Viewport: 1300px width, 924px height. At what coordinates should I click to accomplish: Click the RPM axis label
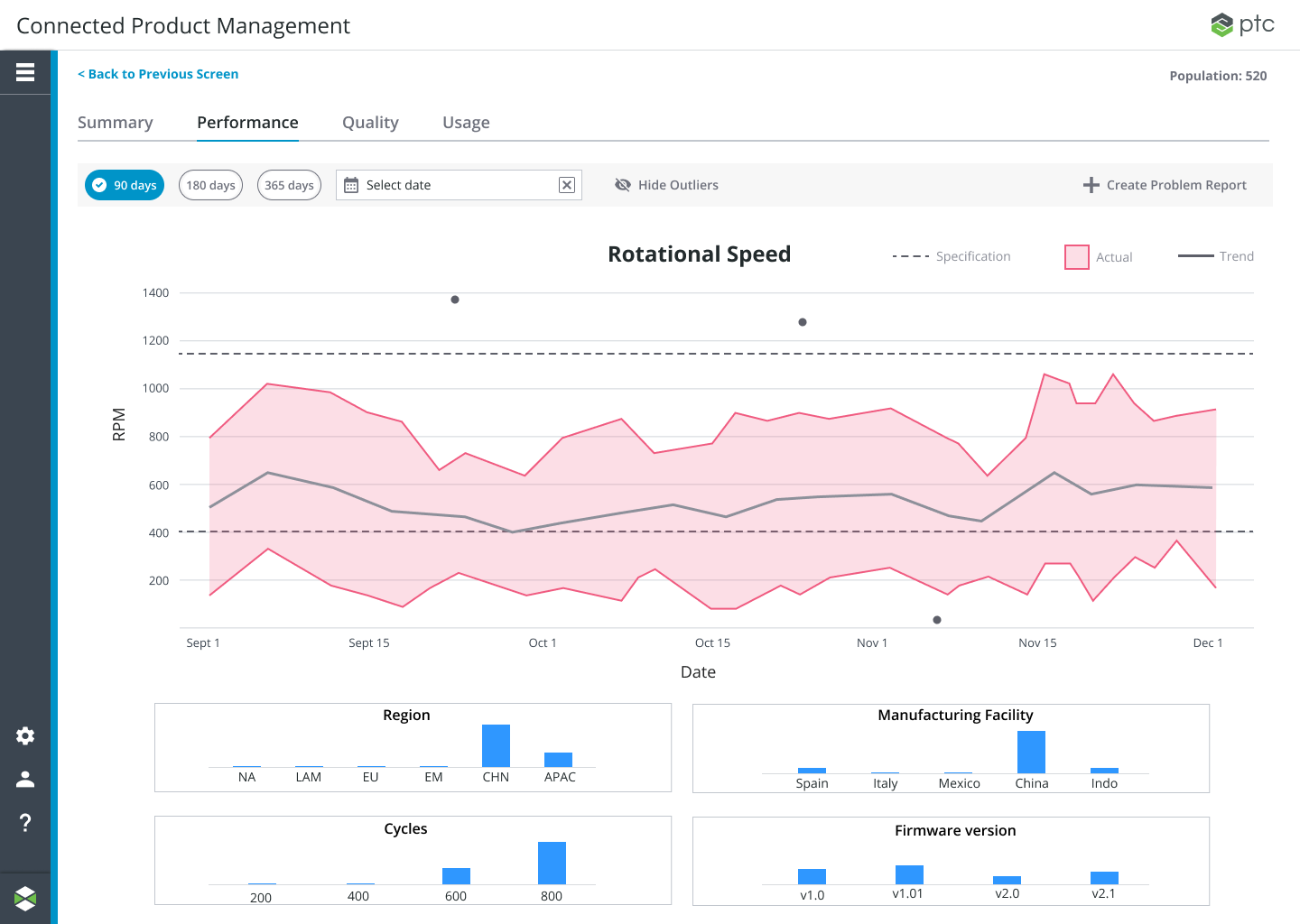click(x=119, y=425)
